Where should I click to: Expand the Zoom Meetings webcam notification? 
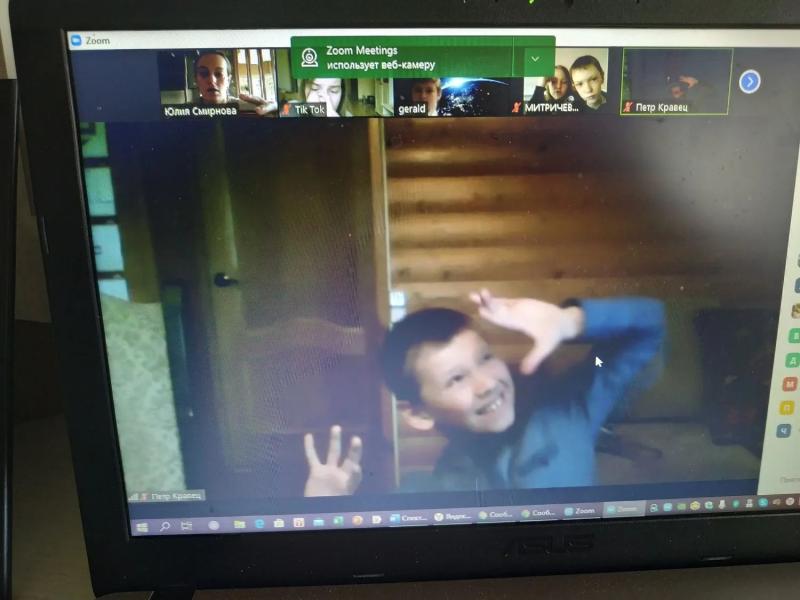point(535,59)
